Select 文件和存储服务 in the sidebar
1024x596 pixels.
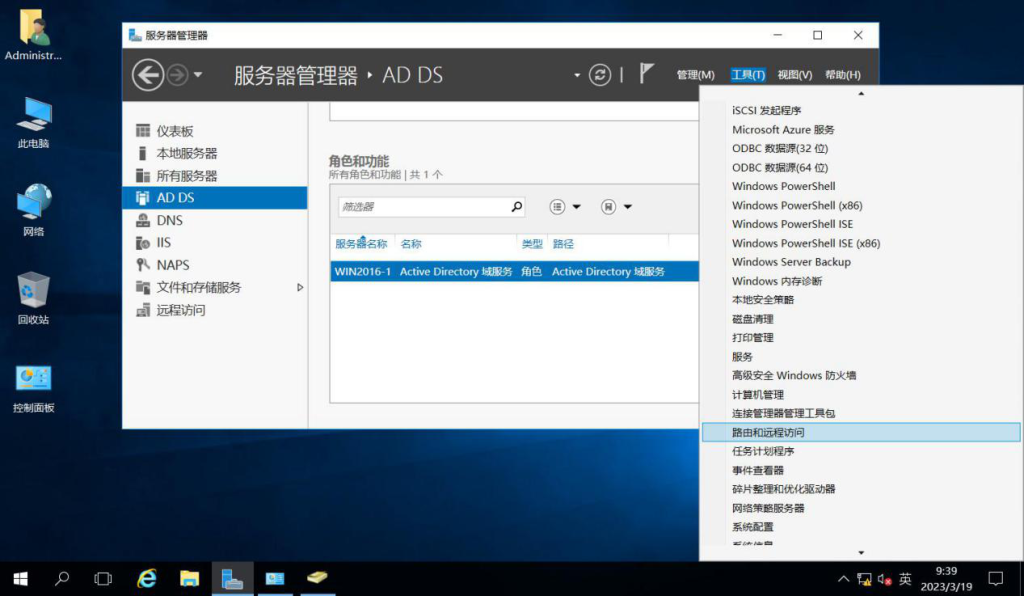pos(215,287)
